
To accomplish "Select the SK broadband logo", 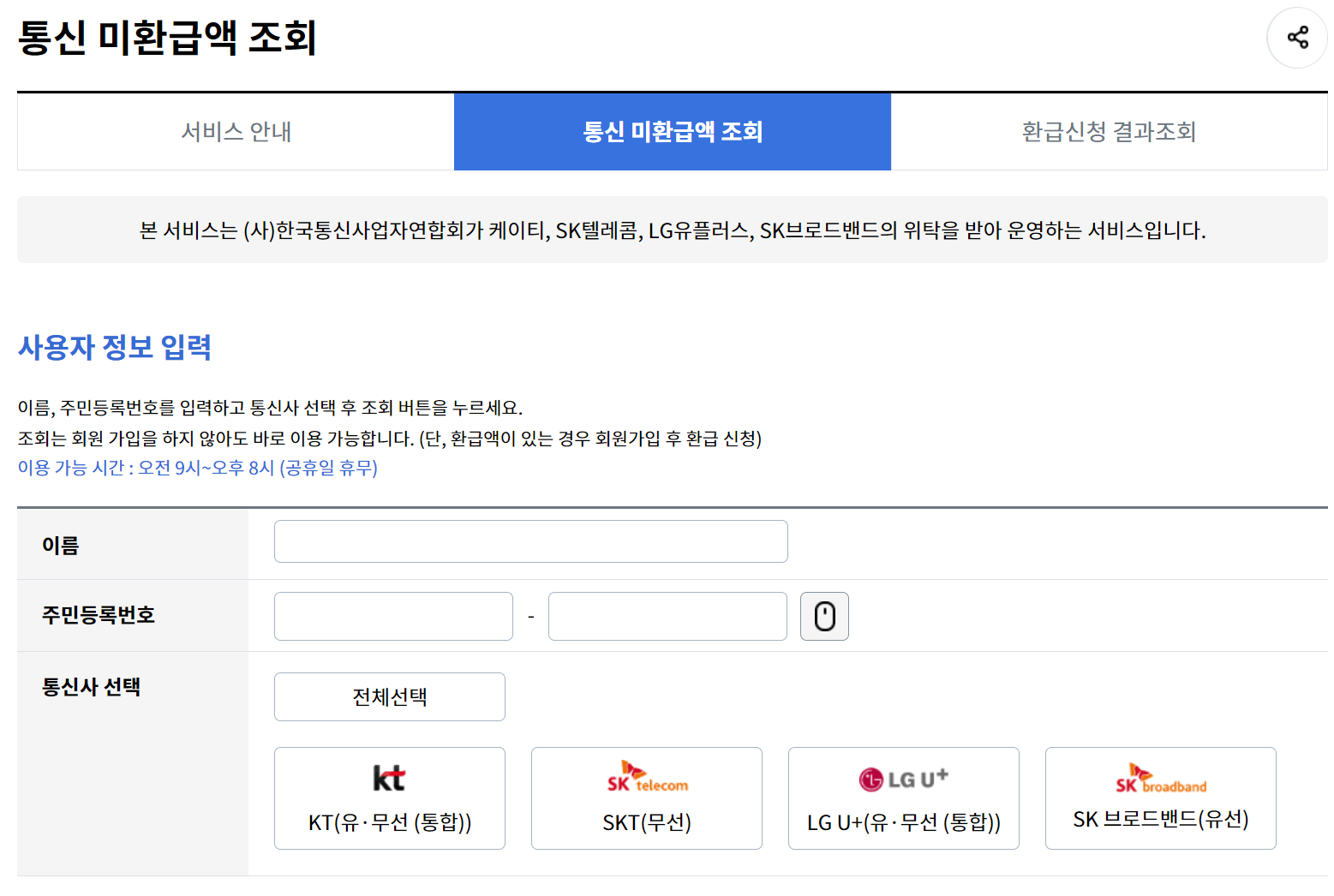I will tap(1160, 778).
